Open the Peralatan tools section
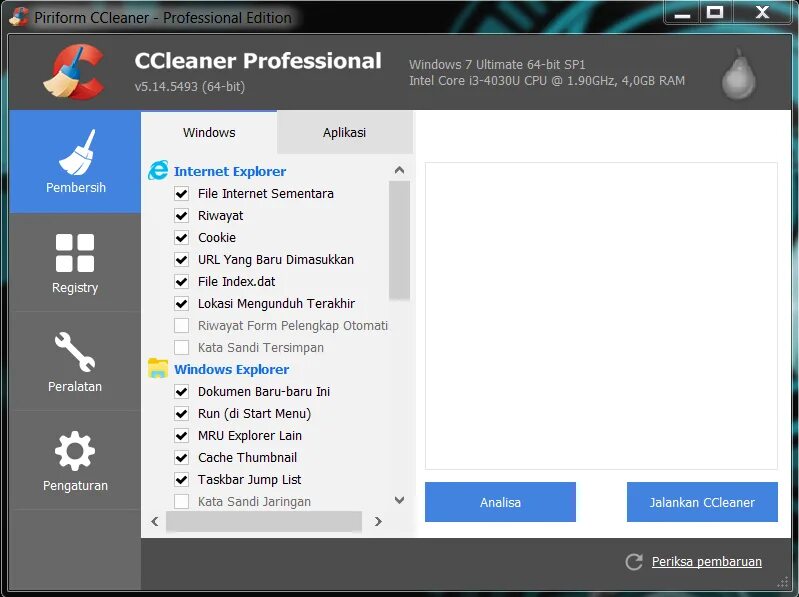This screenshot has width=799, height=597. tap(75, 362)
